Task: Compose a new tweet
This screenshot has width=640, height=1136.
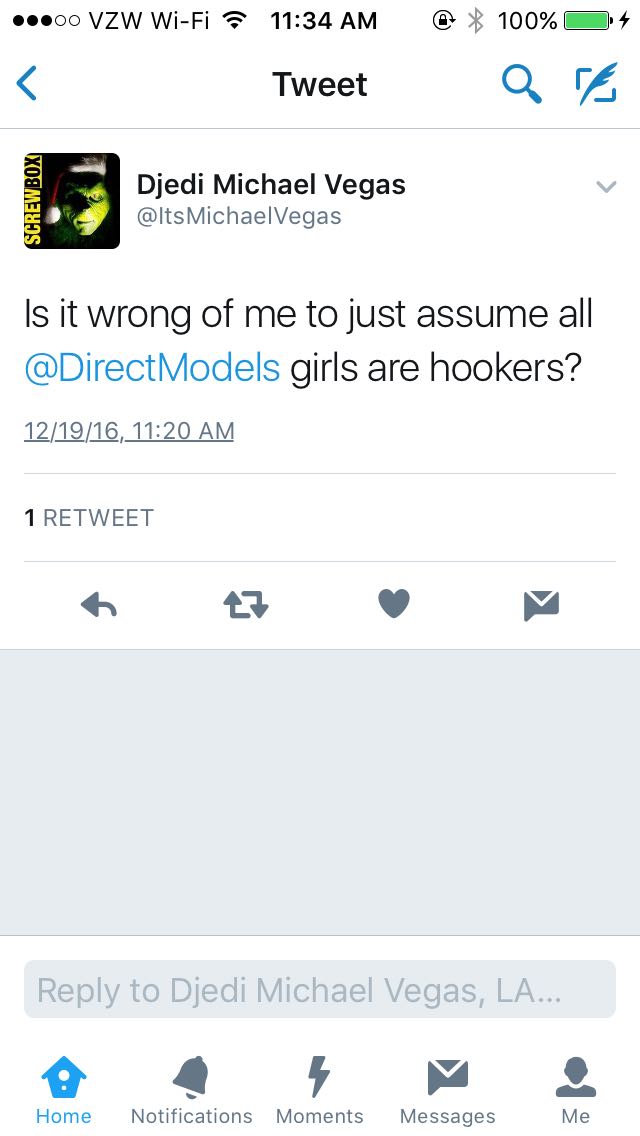Action: point(595,85)
